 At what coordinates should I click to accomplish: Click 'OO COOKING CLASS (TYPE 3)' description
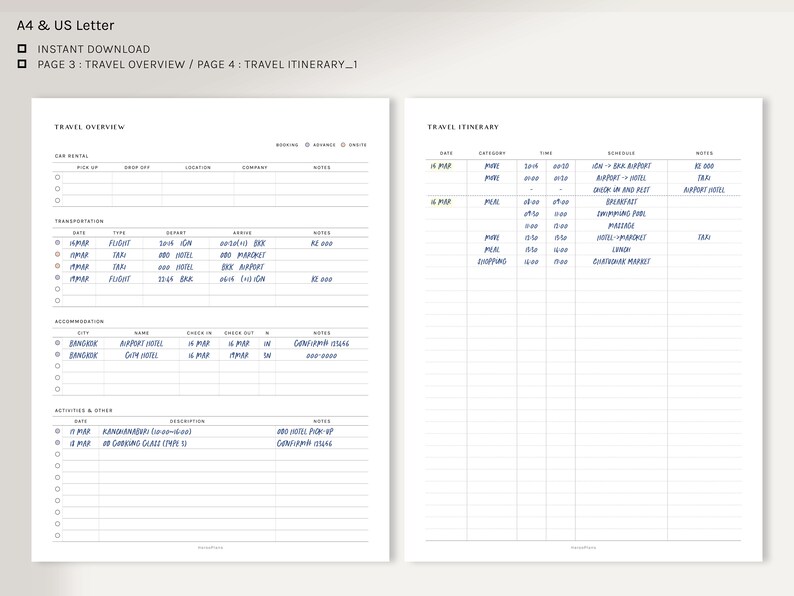(x=145, y=444)
